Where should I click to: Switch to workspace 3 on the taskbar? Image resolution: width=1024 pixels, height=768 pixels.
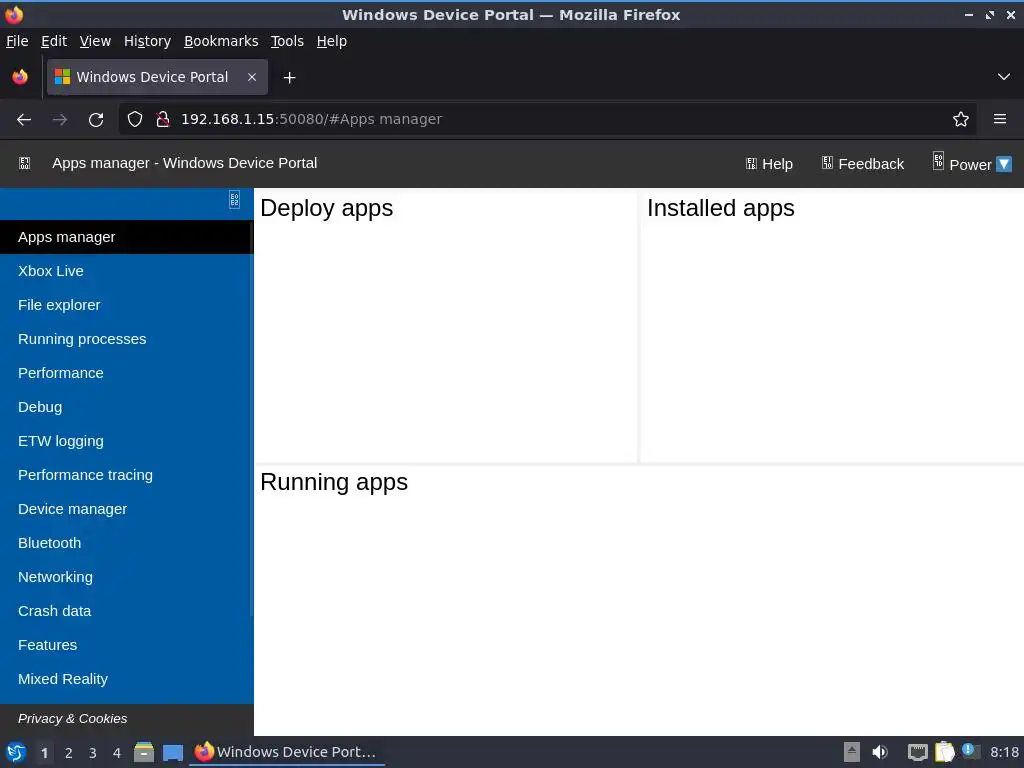click(93, 753)
